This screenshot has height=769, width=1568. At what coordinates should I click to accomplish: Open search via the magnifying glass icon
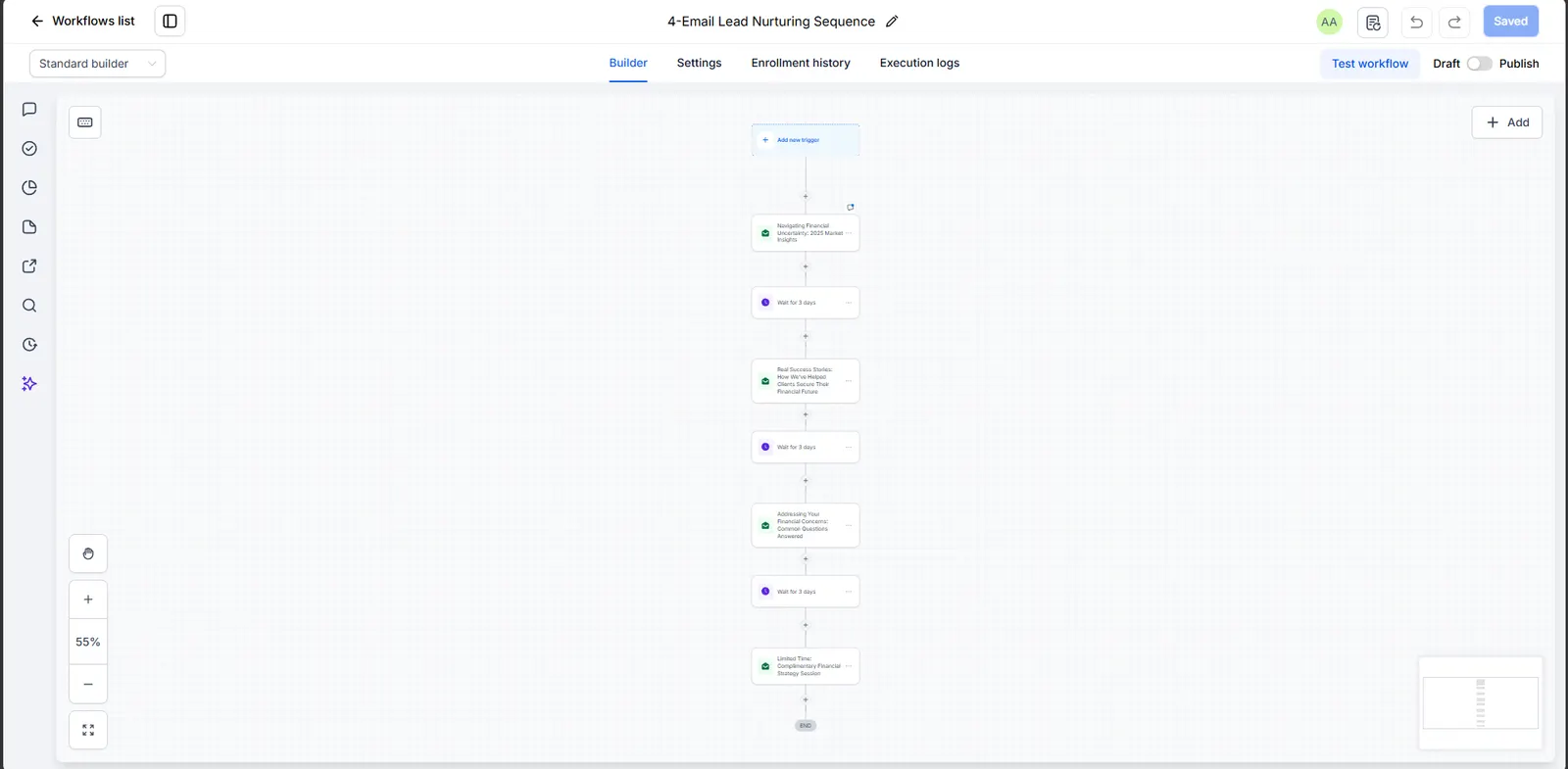point(29,306)
